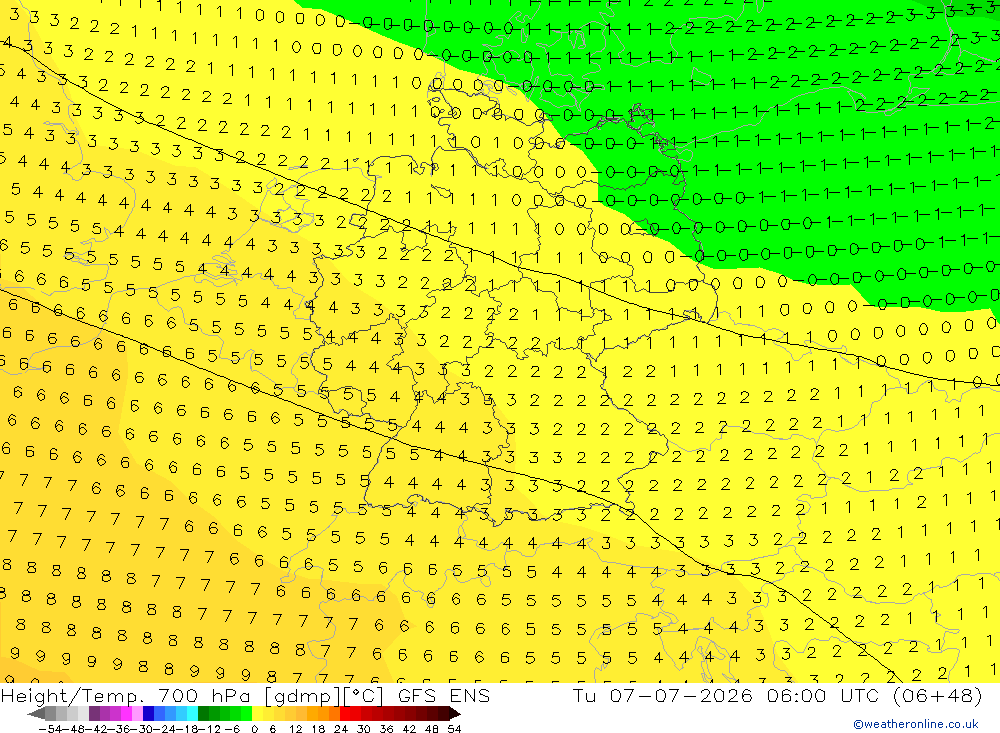Click the legend label 12
This screenshot has height=733, width=1000.
[x=295, y=729]
